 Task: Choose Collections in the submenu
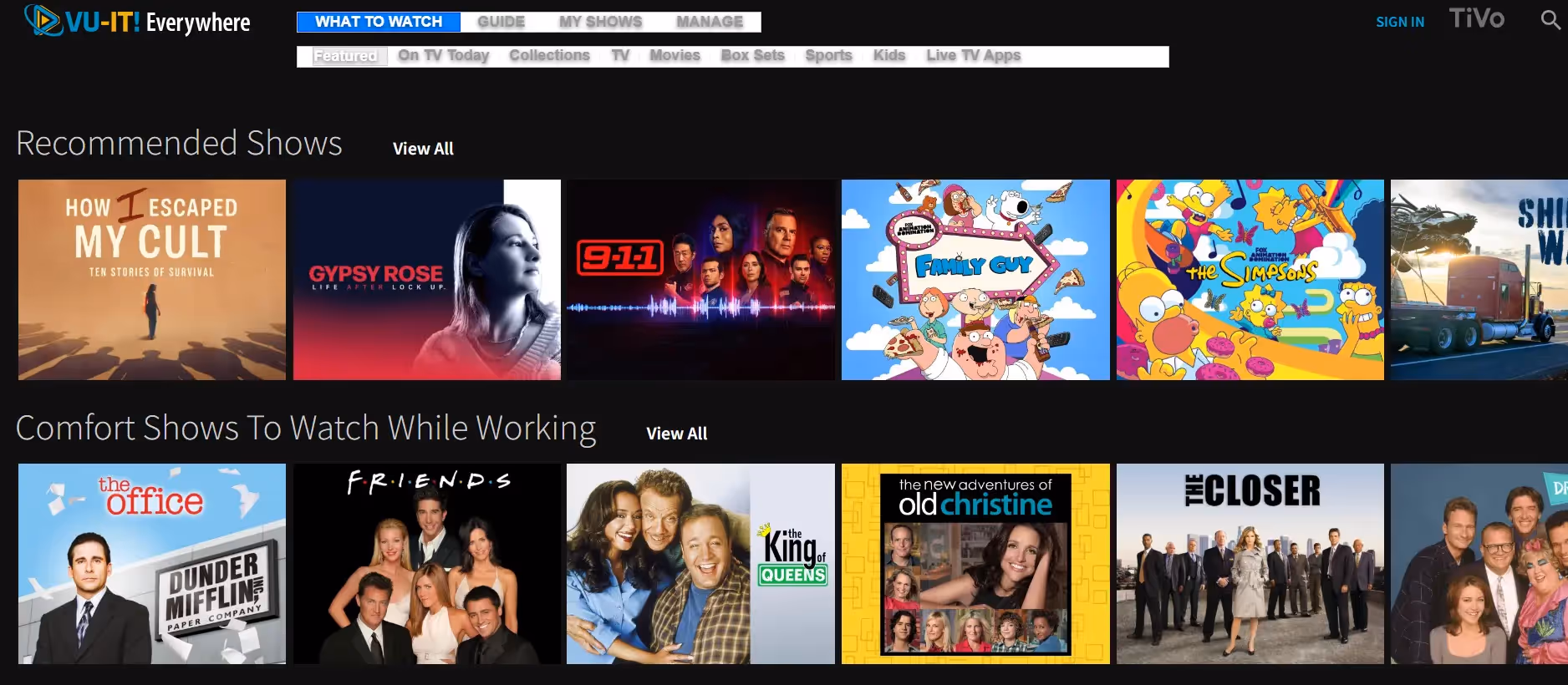pos(549,55)
